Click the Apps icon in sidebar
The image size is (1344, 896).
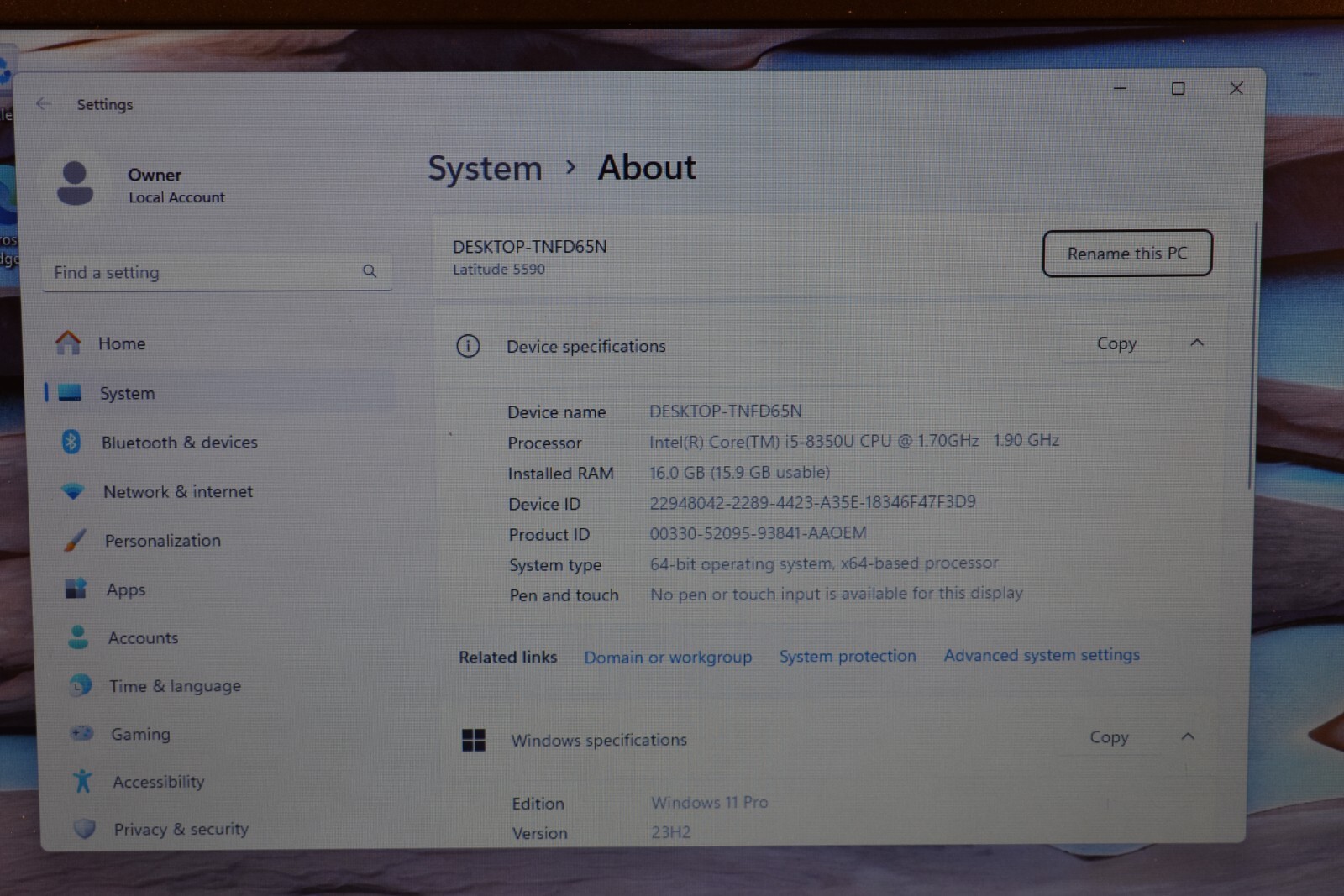tap(76, 589)
